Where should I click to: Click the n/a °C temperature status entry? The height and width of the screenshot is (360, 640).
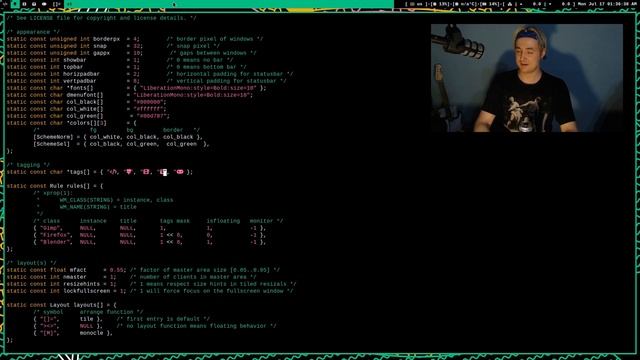click(465, 4)
